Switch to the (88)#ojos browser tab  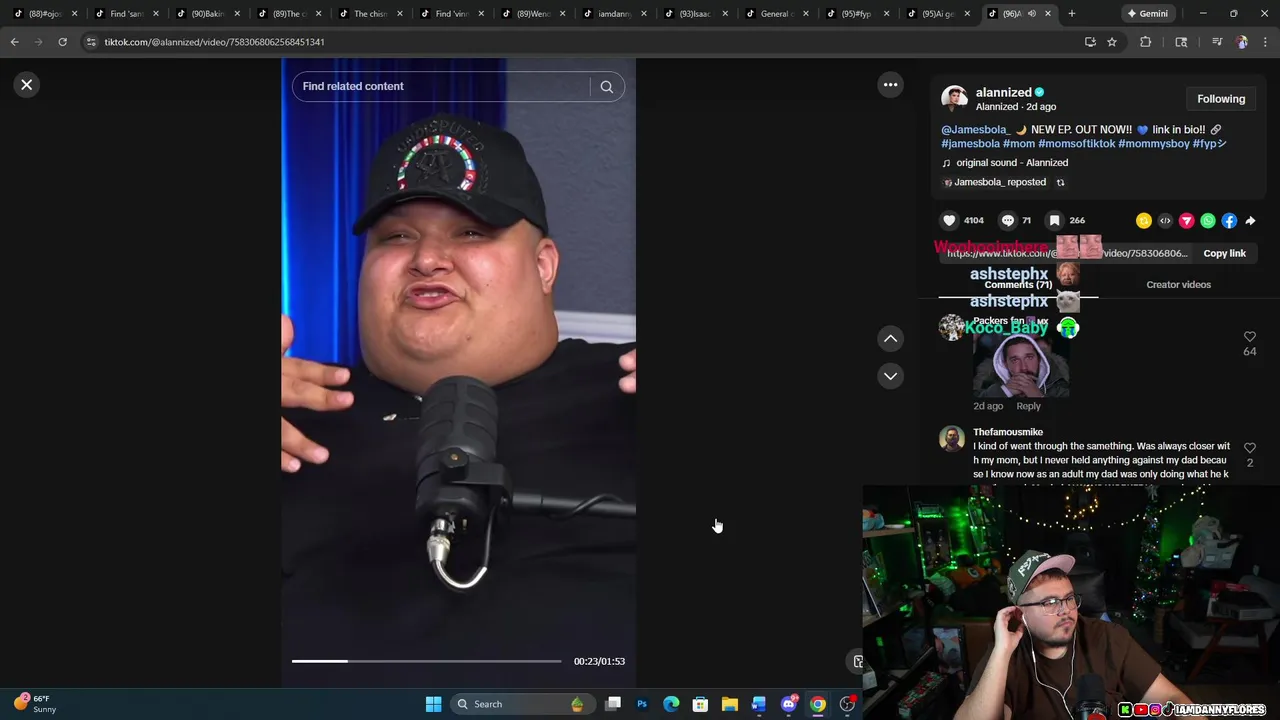click(45, 14)
